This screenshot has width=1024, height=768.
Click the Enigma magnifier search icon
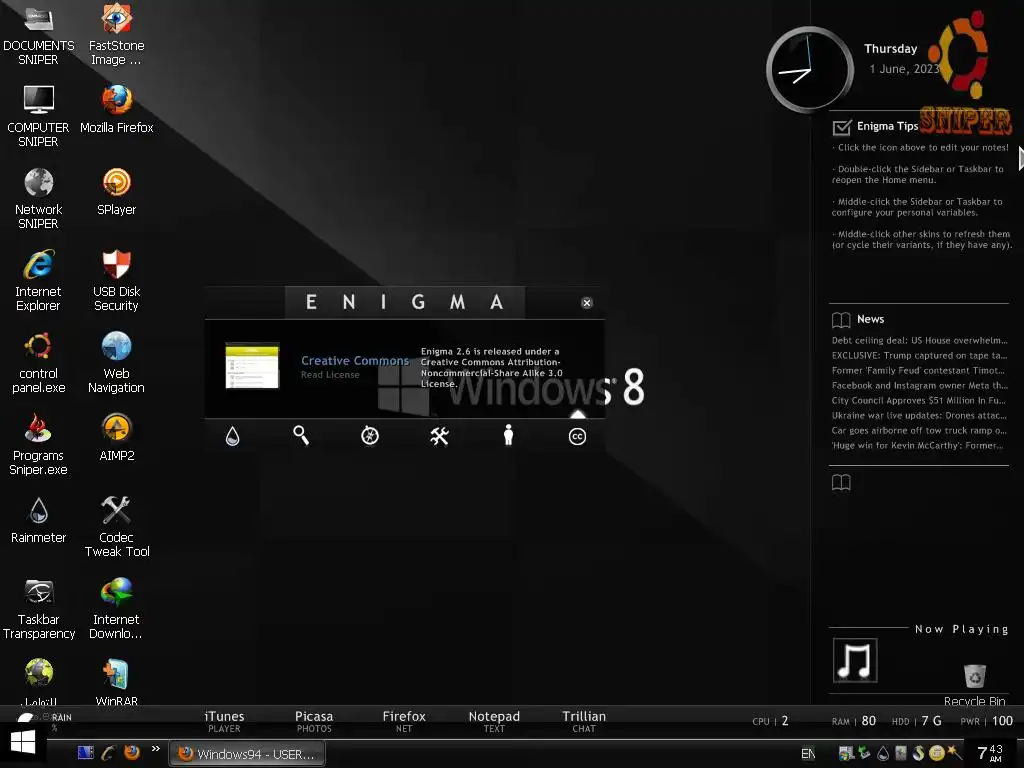pyautogui.click(x=301, y=435)
